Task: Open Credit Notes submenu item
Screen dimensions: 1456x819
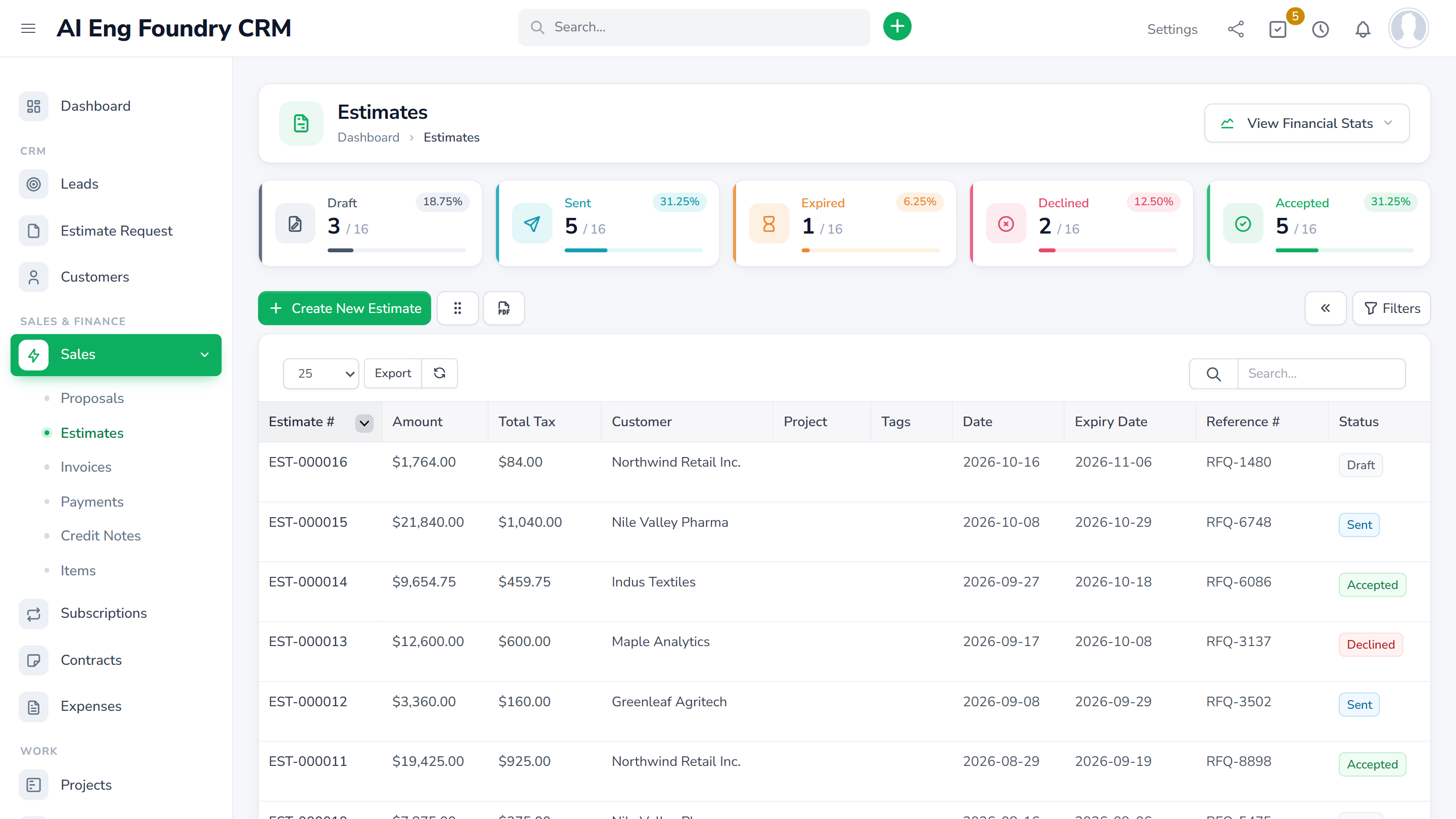Action: point(101,535)
